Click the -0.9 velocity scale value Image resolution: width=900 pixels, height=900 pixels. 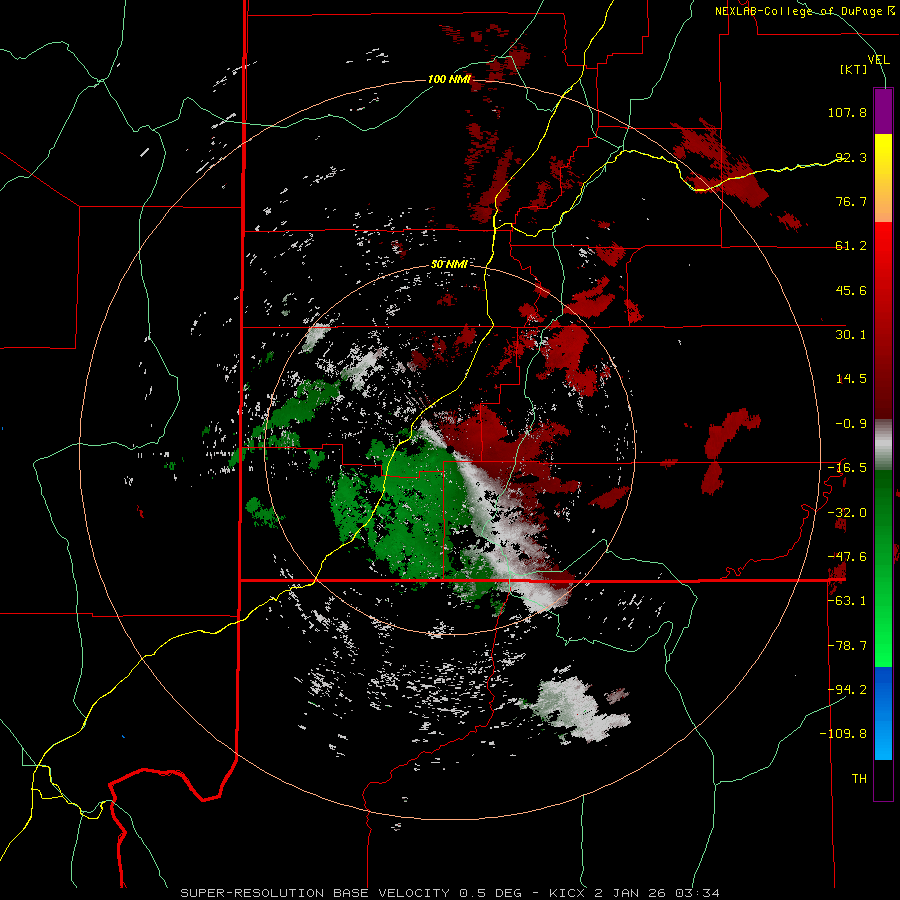coord(851,424)
